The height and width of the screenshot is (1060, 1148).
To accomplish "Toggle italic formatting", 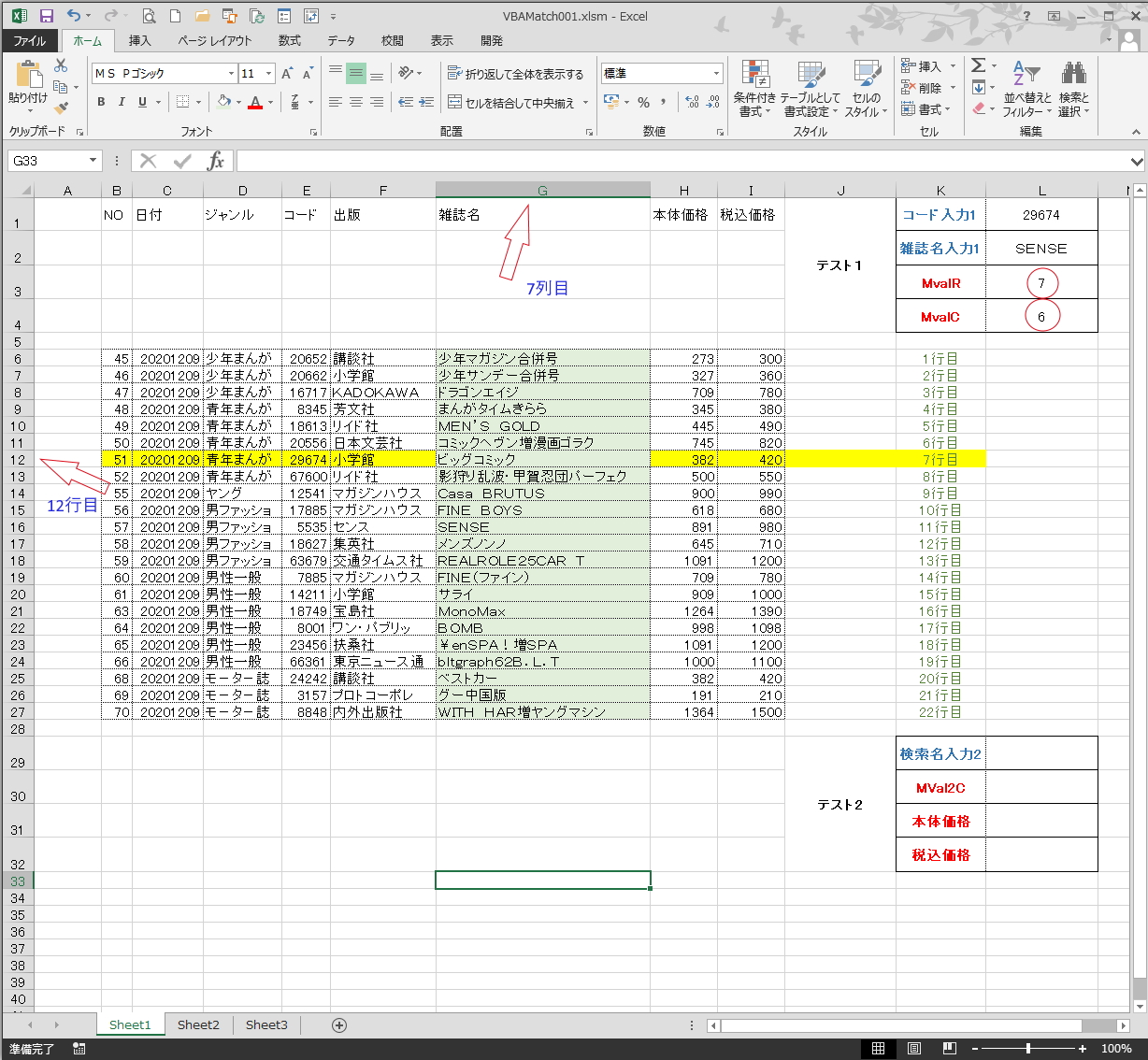I will click(x=122, y=102).
